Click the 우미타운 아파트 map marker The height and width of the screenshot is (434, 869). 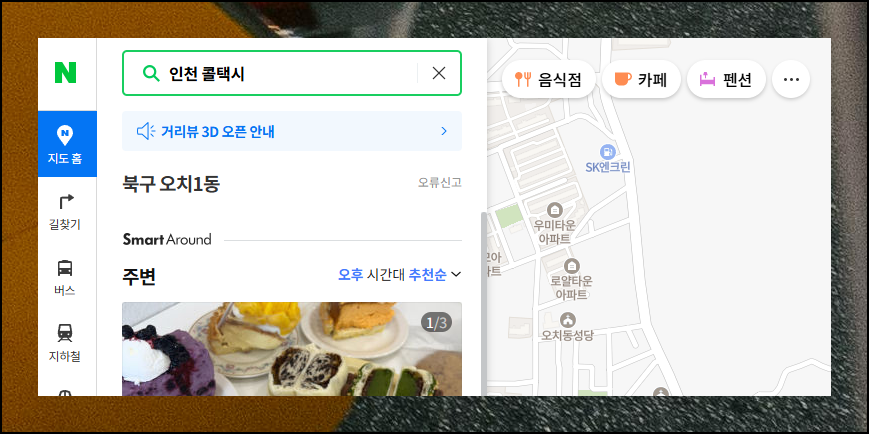(554, 210)
